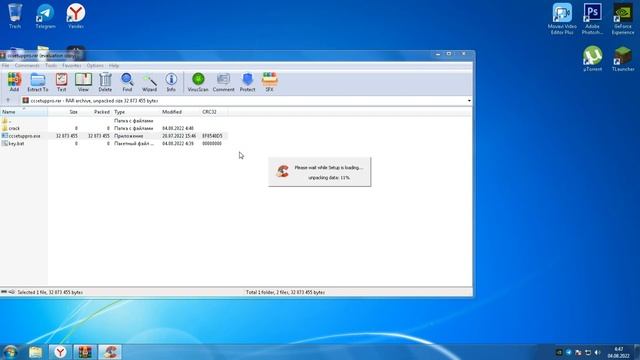Viewport: 640px width, 360px height.
Task: Click the Protect shield icon
Action: coord(247,82)
